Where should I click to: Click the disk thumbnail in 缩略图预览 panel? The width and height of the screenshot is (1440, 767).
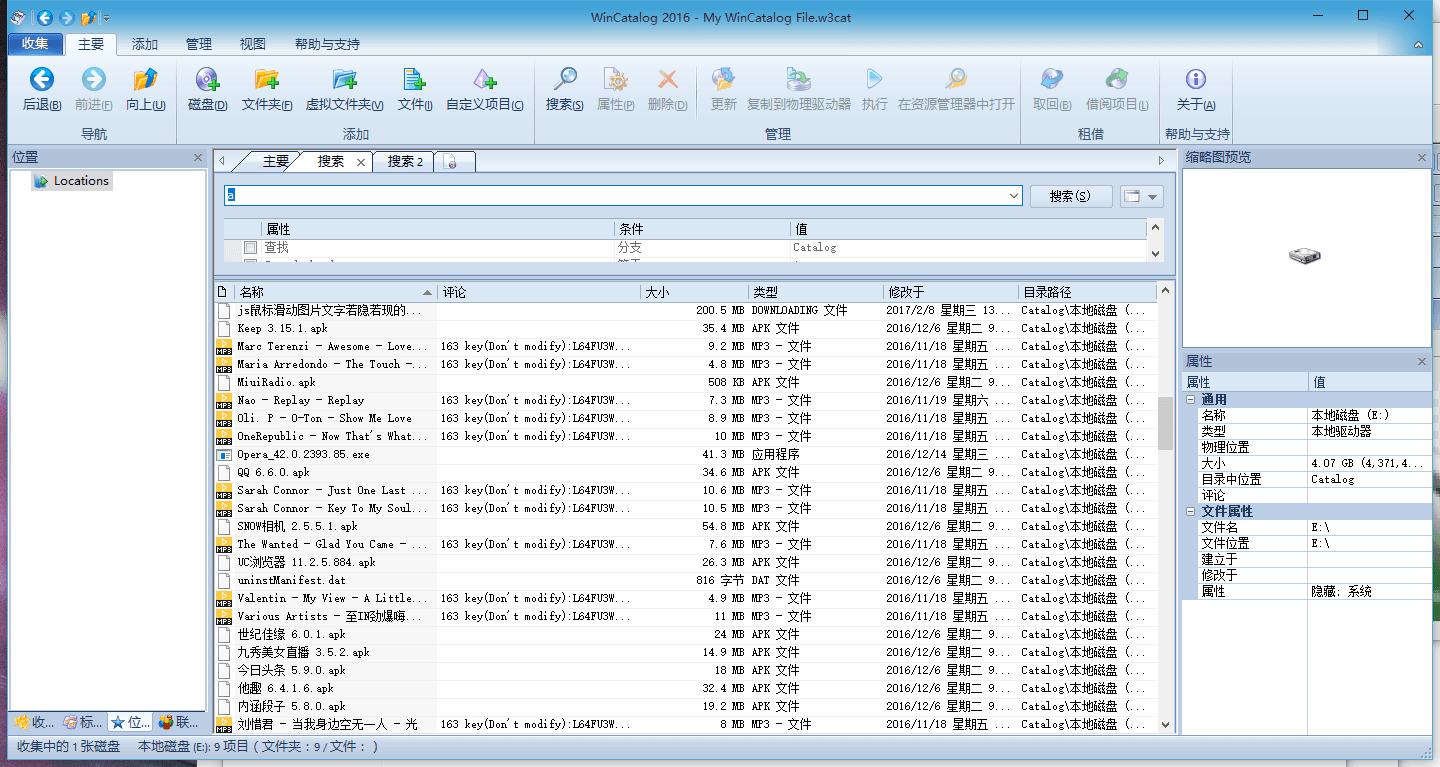click(1305, 255)
